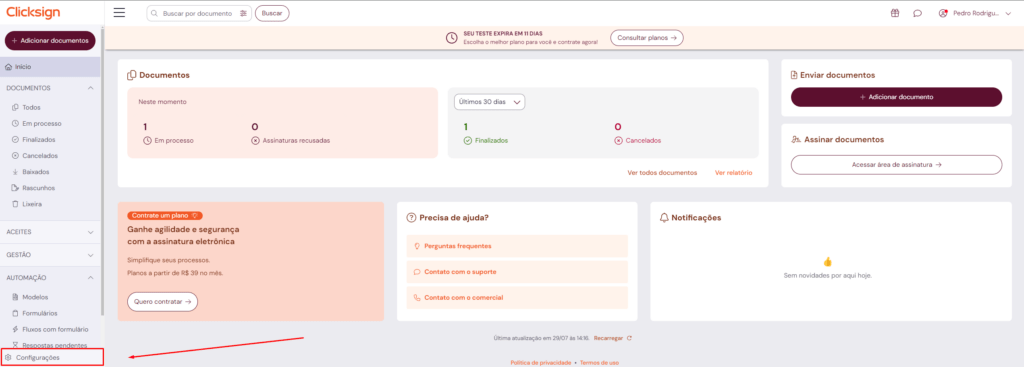Click Cancelados stat in Documentos card

pyautogui.click(x=637, y=133)
